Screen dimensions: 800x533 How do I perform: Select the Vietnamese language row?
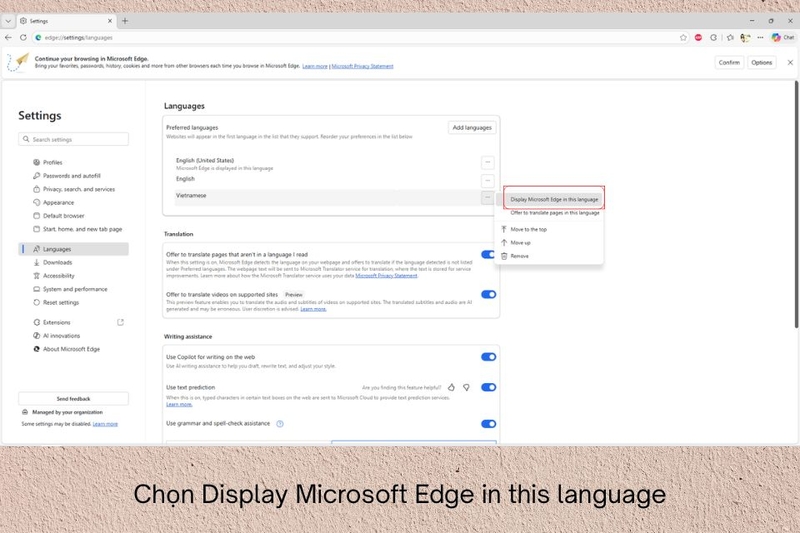pyautogui.click(x=327, y=197)
